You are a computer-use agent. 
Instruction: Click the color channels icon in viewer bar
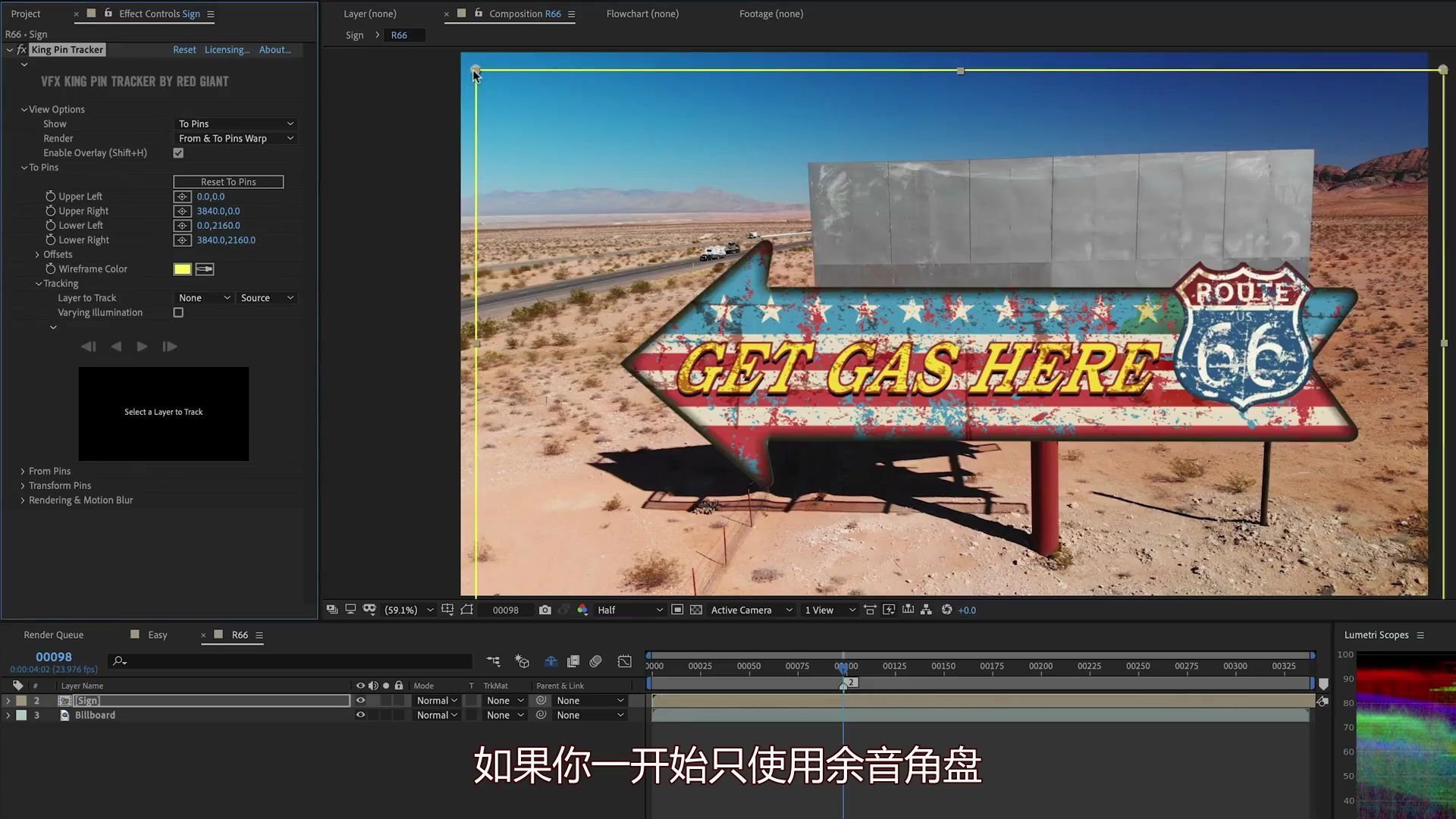point(582,610)
